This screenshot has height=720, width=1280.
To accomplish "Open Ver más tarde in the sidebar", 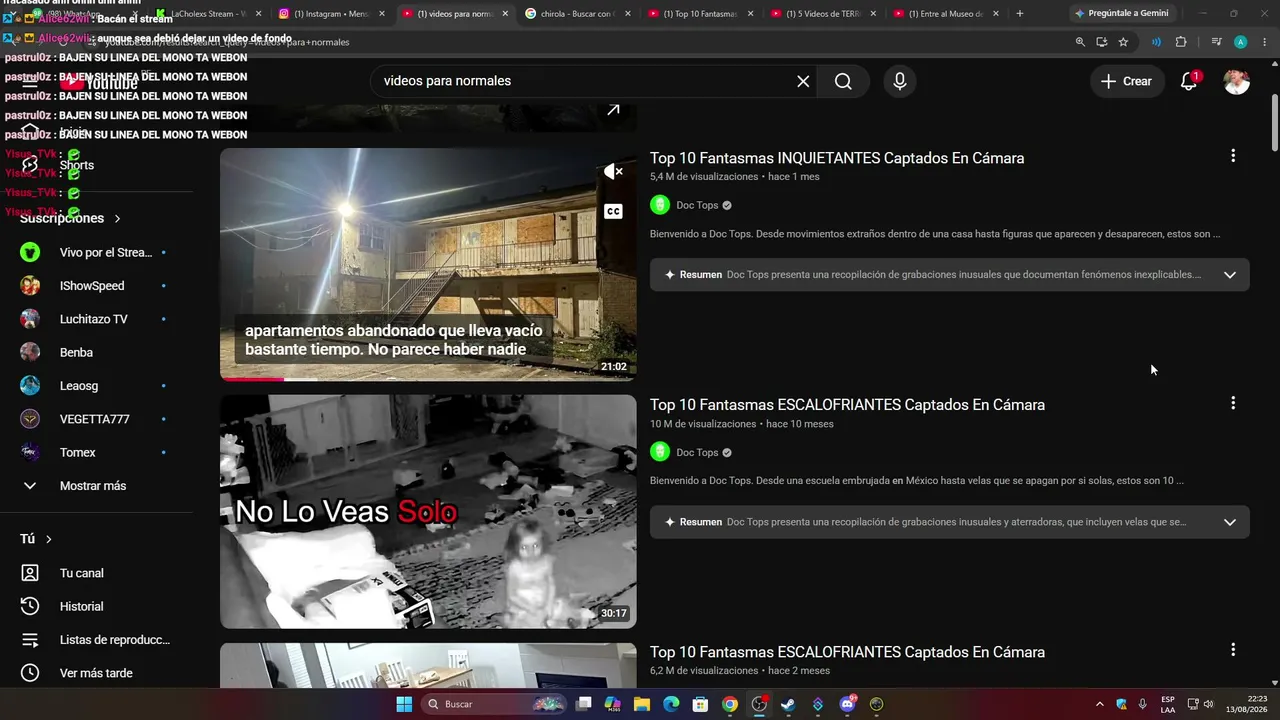I will 96,673.
